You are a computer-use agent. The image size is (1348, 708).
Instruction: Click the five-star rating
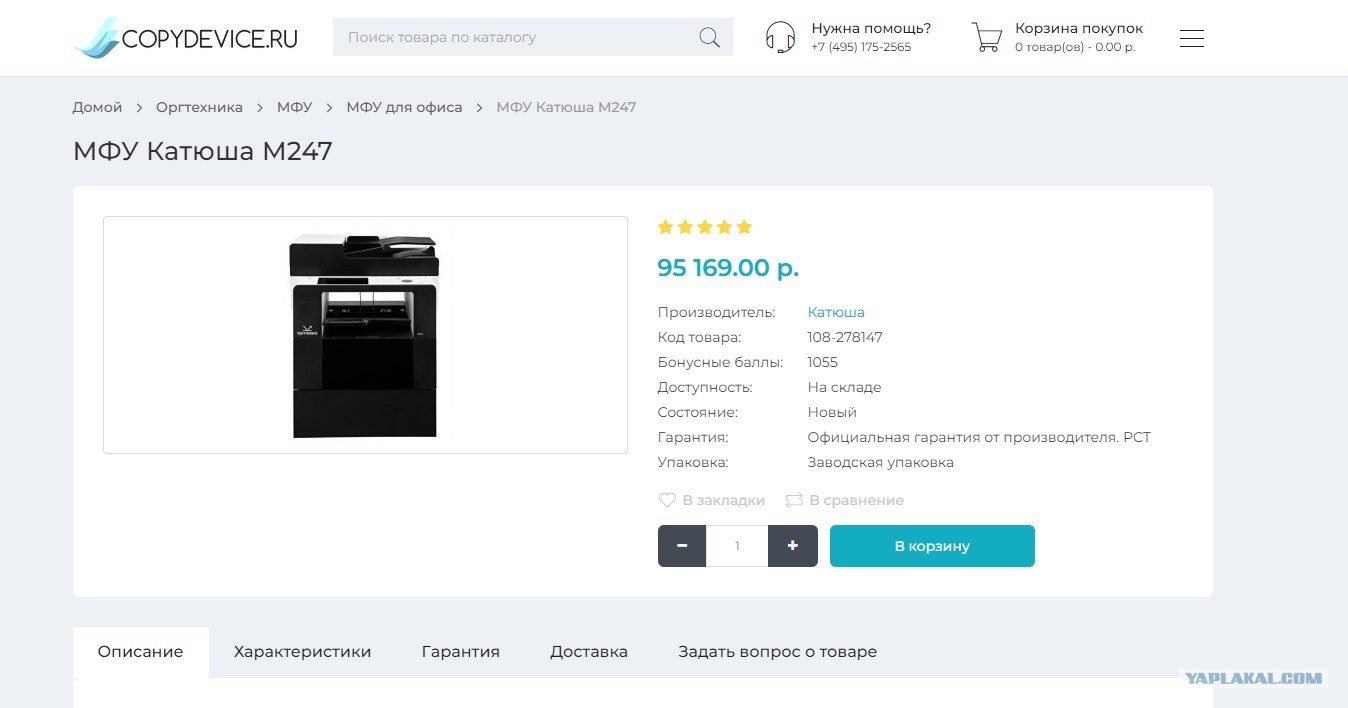(704, 227)
